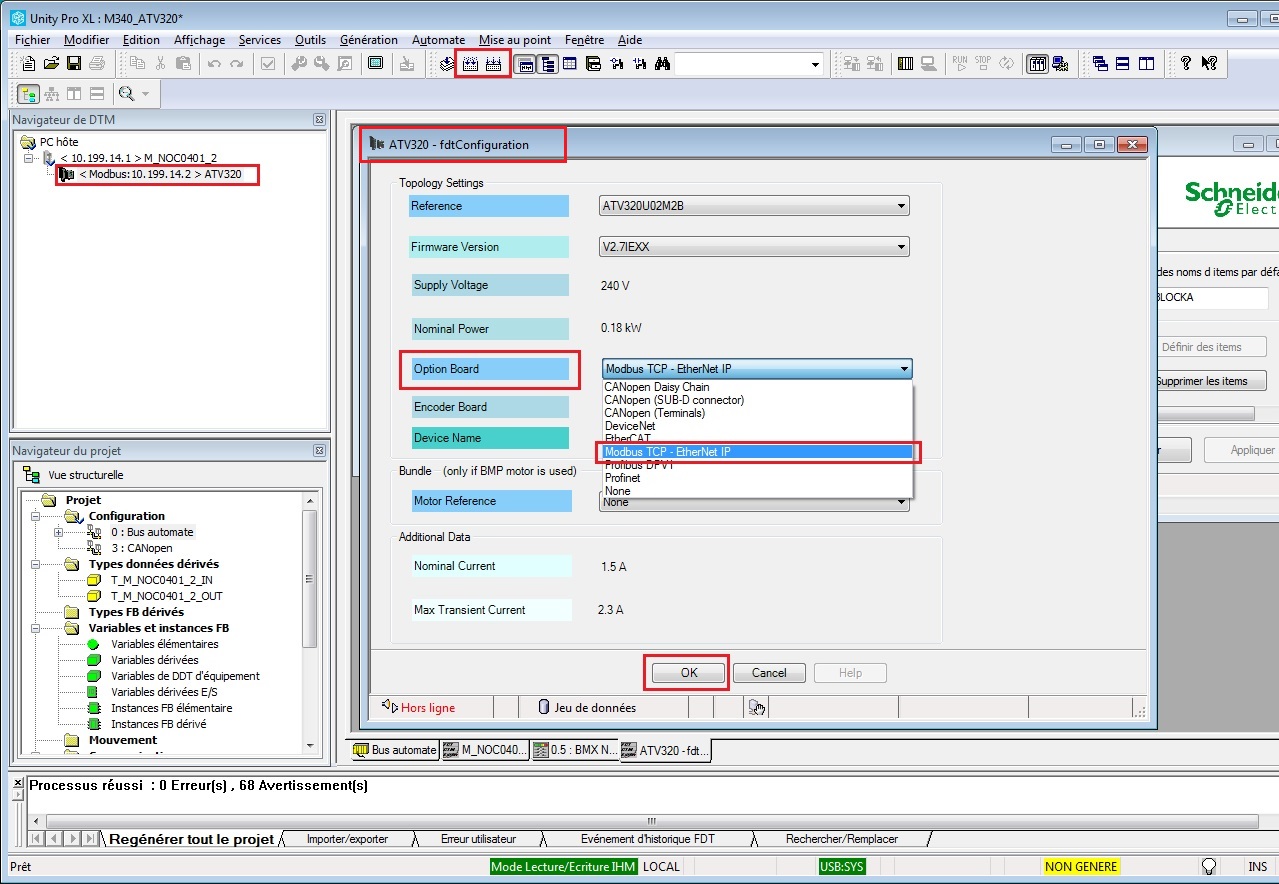Expand the 0 : Bus automate node
Viewport: 1279px width, 884px height.
[x=58, y=532]
